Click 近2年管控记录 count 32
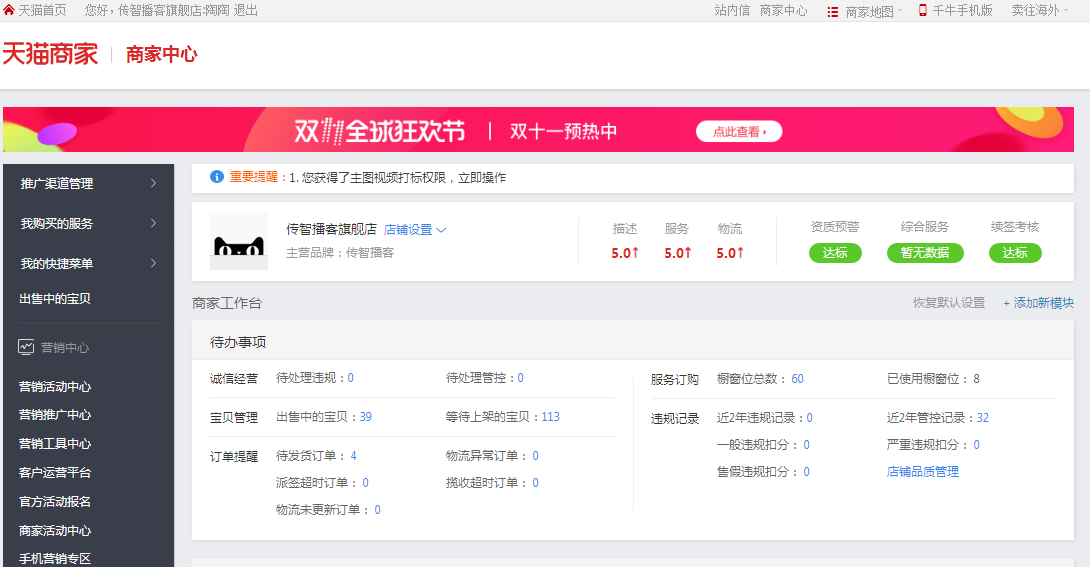Screen dimensions: 1090x567 [983, 418]
